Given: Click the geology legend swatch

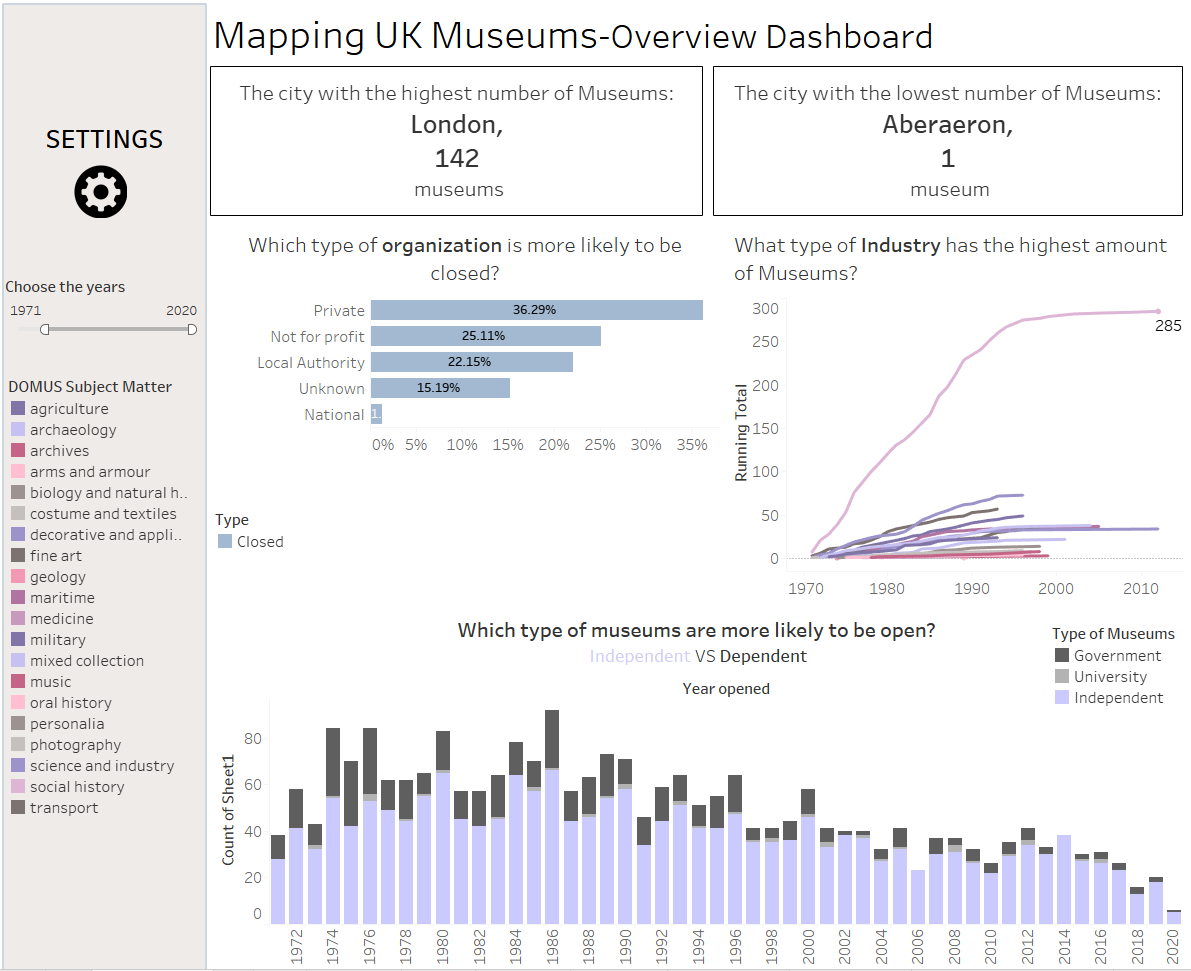Looking at the screenshot, I should pyautogui.click(x=18, y=577).
